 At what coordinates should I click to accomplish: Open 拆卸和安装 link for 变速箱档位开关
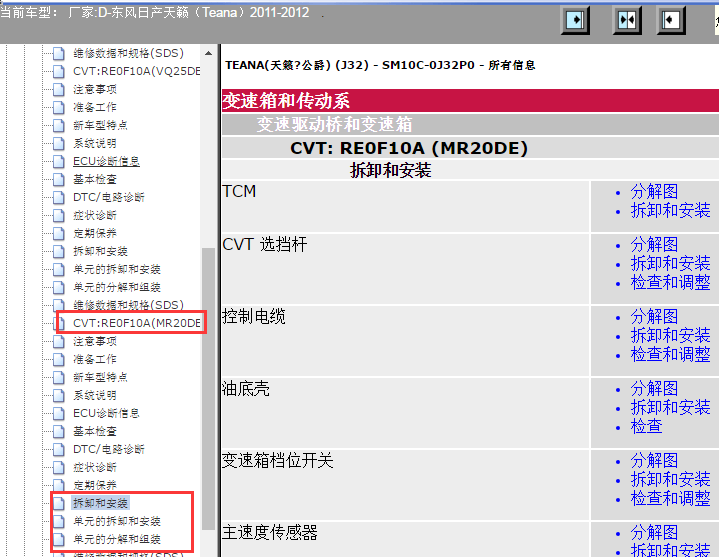click(670, 480)
